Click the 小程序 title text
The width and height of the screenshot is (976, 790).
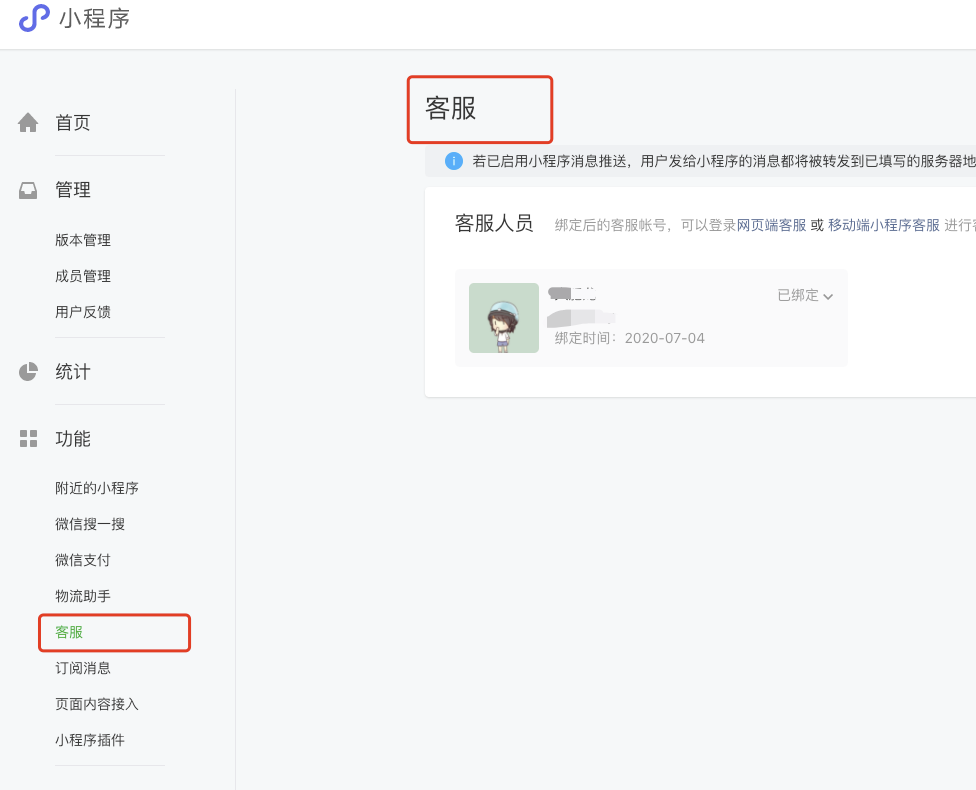pos(95,18)
